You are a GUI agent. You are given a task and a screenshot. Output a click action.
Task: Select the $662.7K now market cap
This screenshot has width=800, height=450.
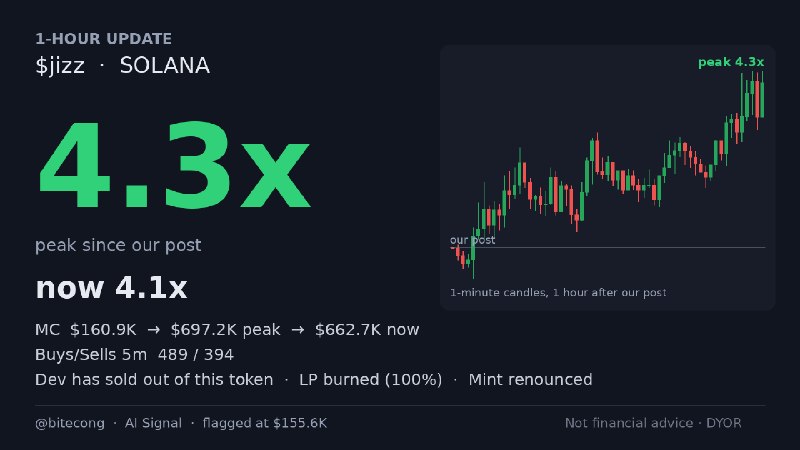pyautogui.click(x=367, y=330)
